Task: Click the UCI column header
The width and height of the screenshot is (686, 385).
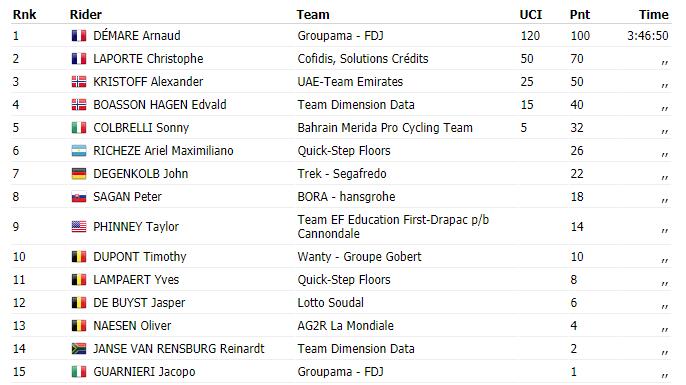Action: (x=531, y=15)
